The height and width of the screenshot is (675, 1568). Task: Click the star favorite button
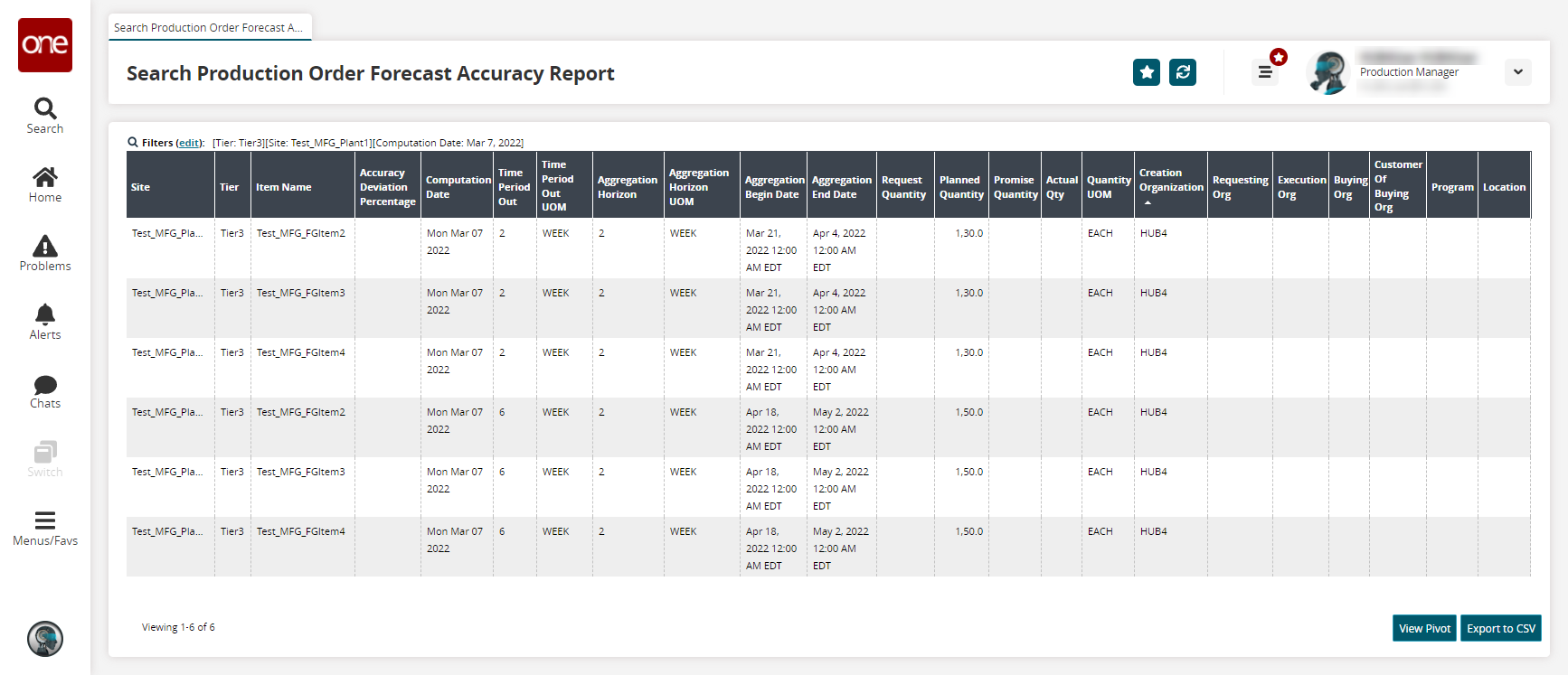coord(1147,72)
